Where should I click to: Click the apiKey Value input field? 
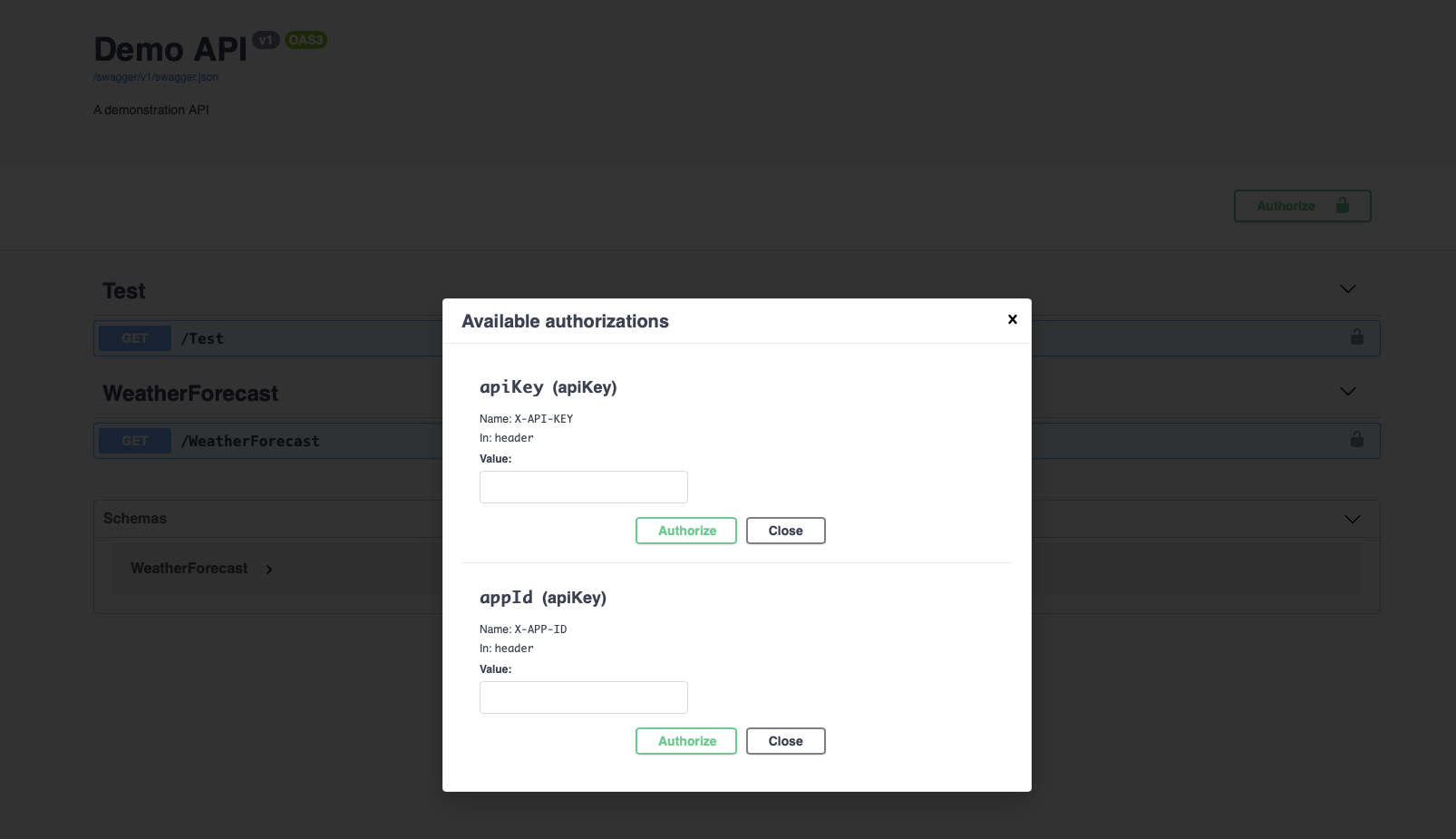pyautogui.click(x=583, y=487)
